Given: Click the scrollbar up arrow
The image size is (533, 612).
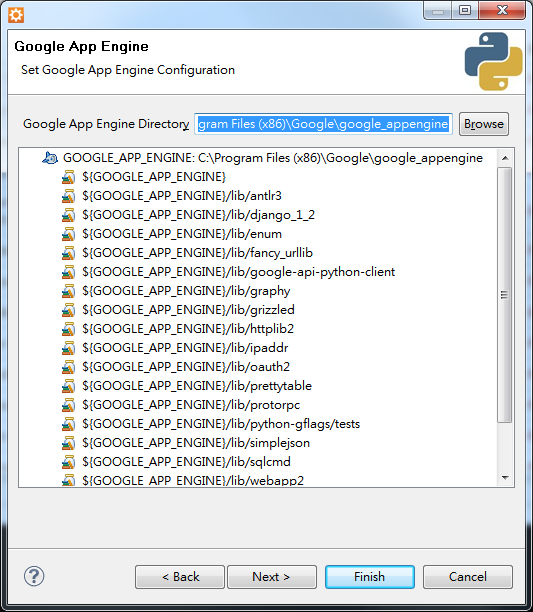Looking at the screenshot, I should coord(505,158).
